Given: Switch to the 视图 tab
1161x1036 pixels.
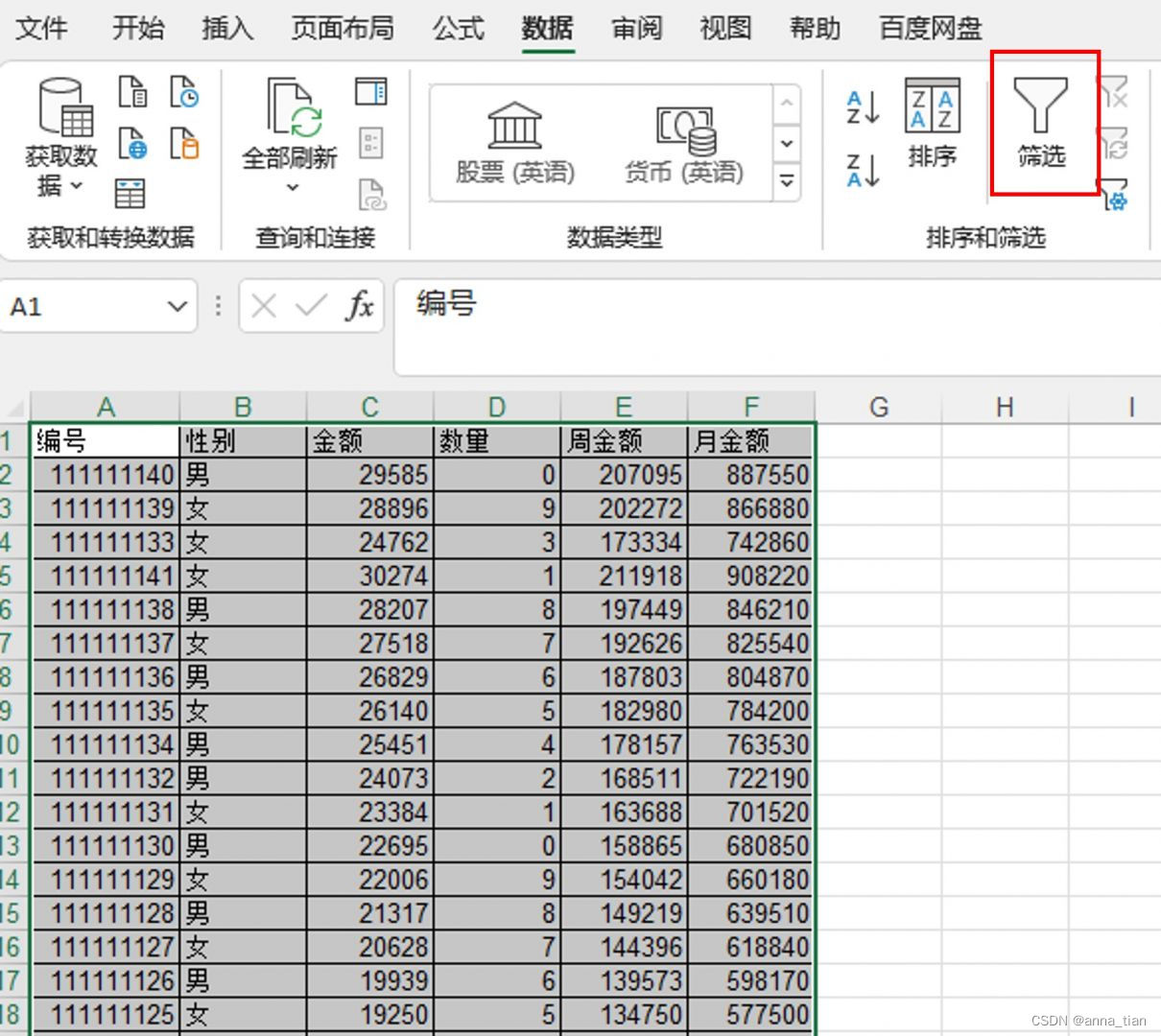Looking at the screenshot, I should (x=725, y=28).
